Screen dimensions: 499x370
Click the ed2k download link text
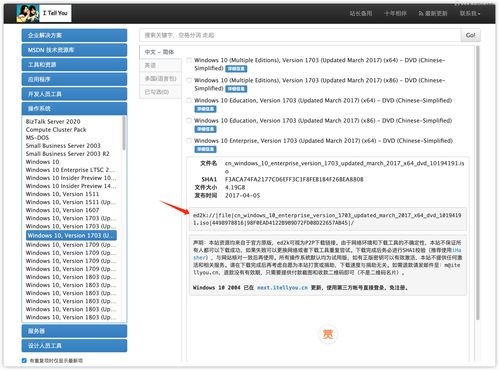[327, 219]
